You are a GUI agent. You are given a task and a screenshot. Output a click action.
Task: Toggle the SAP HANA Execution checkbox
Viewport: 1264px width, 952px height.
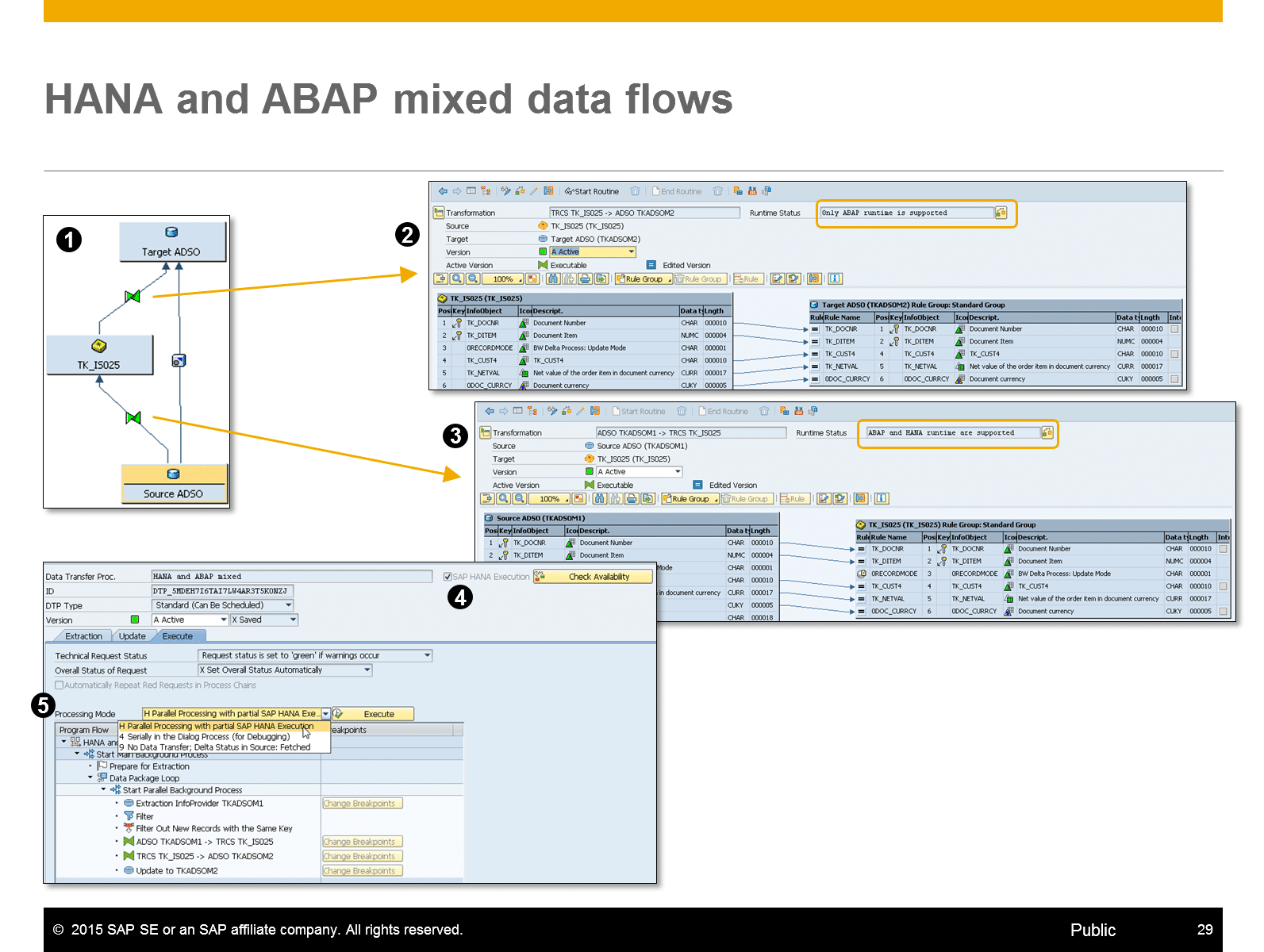[448, 577]
